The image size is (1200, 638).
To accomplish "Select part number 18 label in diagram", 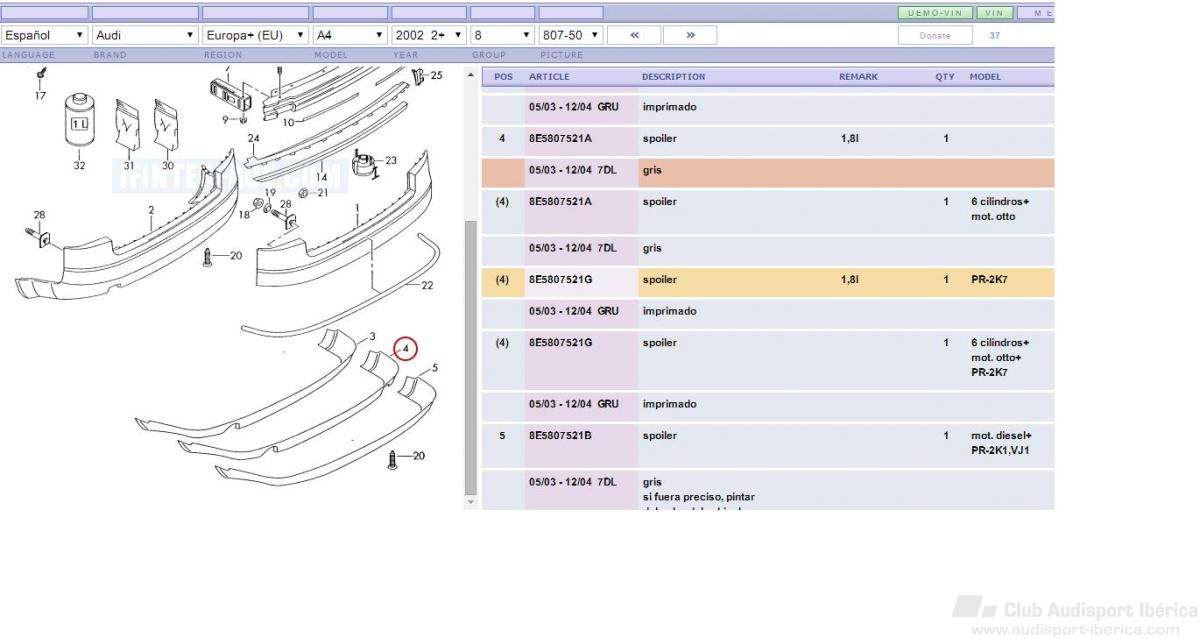I will point(244,214).
